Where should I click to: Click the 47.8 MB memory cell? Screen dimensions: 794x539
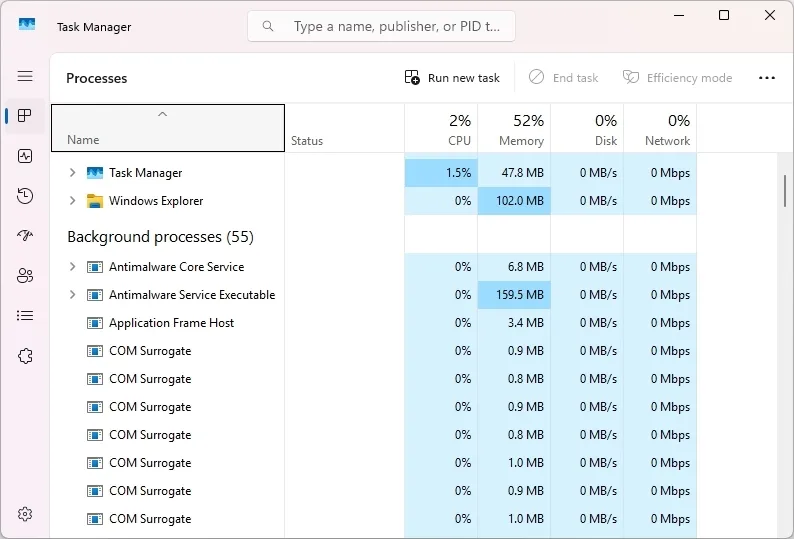(514, 173)
